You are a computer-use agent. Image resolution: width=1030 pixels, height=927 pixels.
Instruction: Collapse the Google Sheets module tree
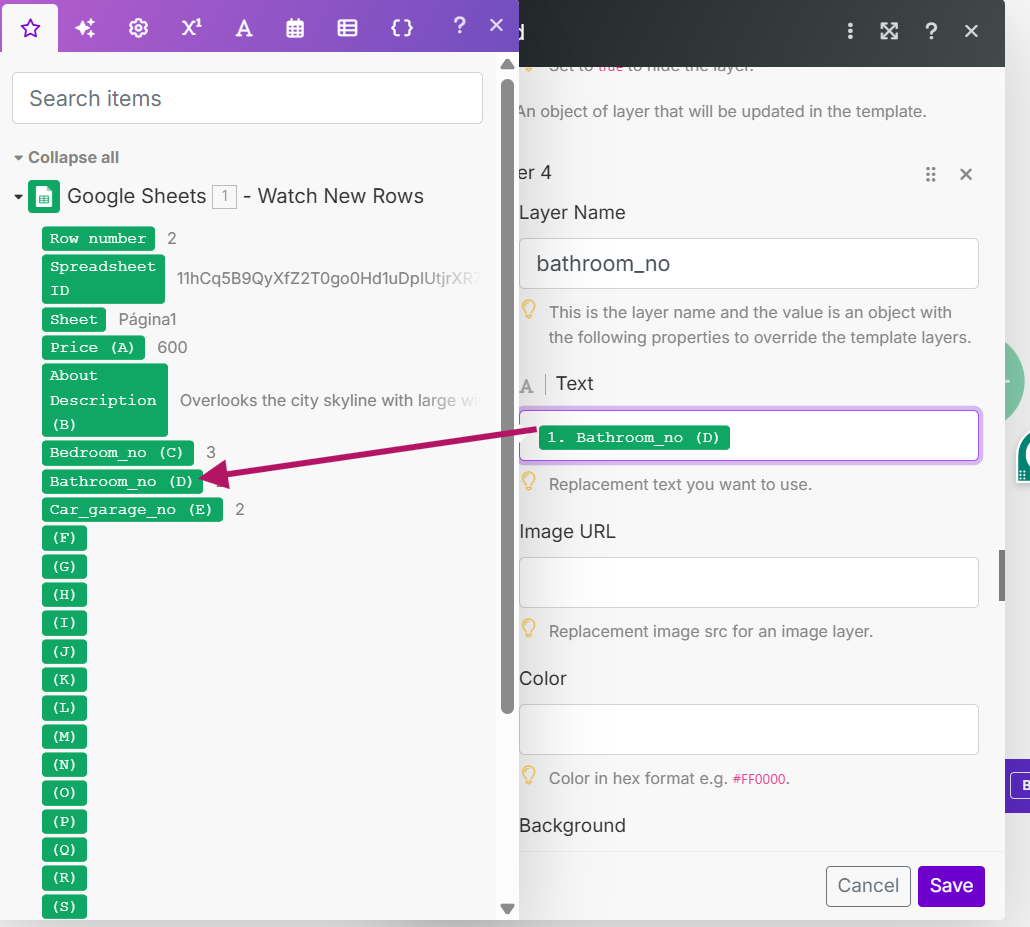click(18, 196)
